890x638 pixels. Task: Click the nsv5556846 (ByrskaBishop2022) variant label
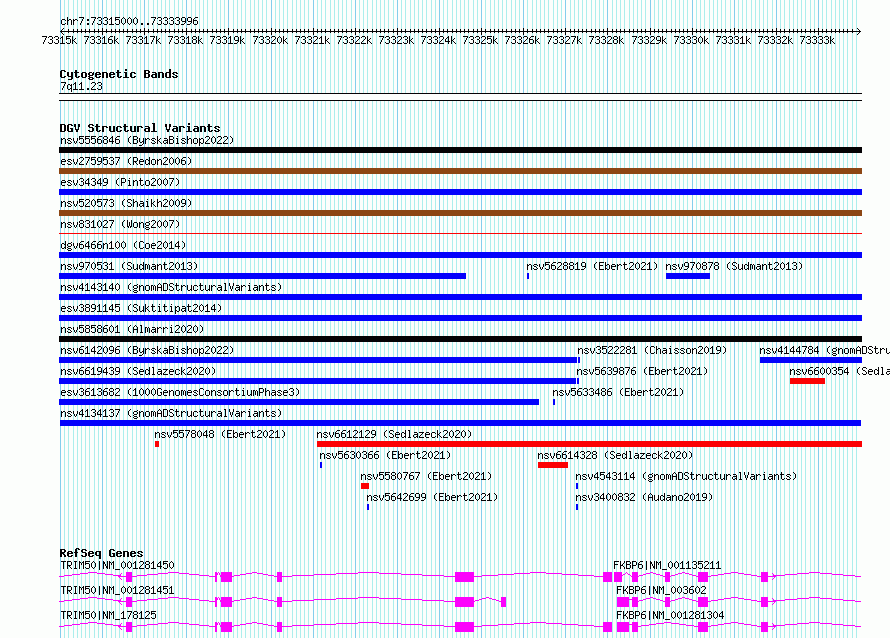147,140
